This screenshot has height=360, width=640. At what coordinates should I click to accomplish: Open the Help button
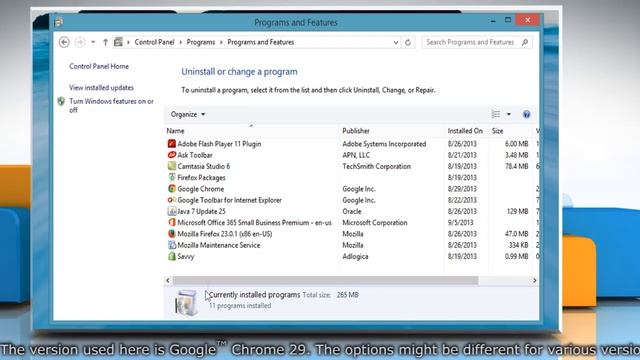(x=527, y=114)
